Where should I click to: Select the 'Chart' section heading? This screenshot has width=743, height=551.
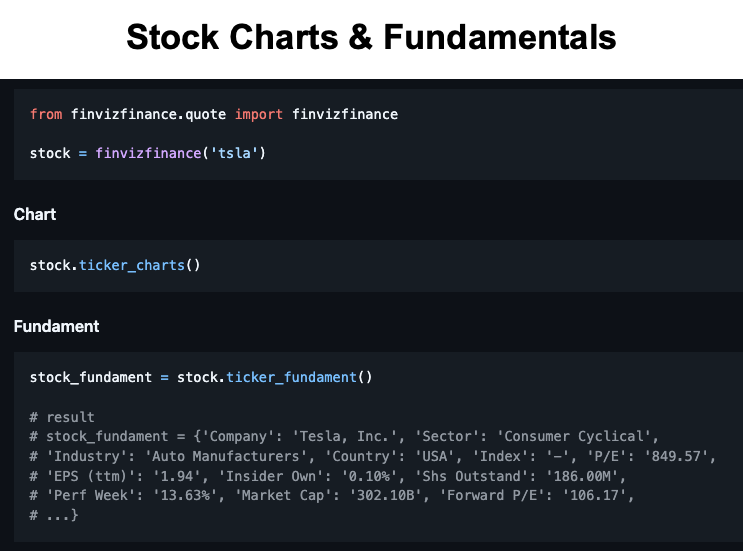click(x=35, y=214)
